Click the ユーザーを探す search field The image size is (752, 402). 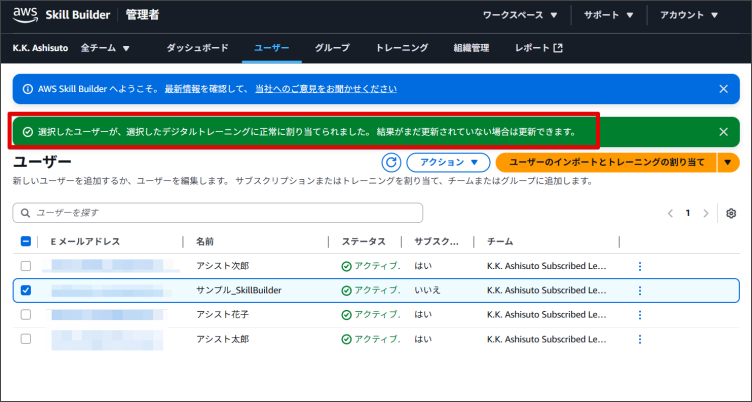tap(218, 213)
